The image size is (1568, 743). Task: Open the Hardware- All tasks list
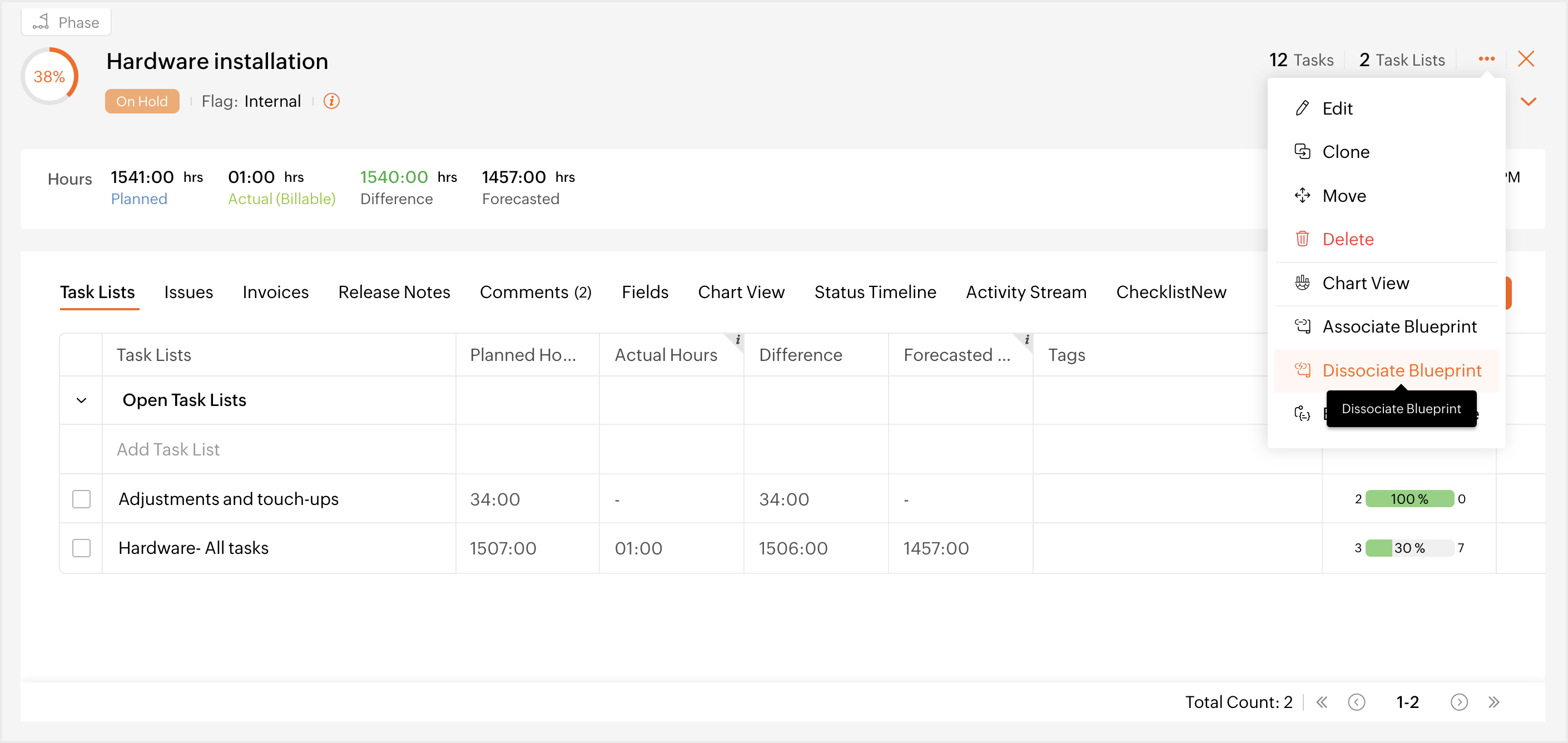pos(193,548)
